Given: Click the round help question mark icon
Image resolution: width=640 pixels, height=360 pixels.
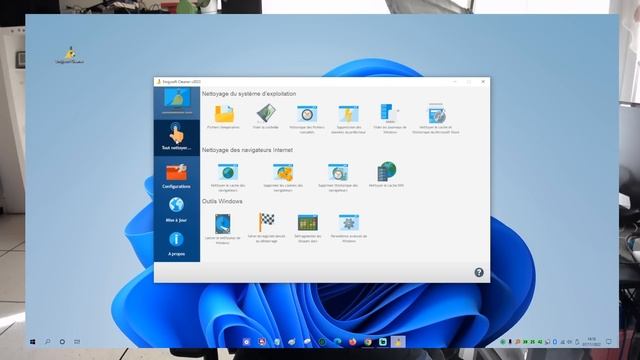Looking at the screenshot, I should pos(479,272).
